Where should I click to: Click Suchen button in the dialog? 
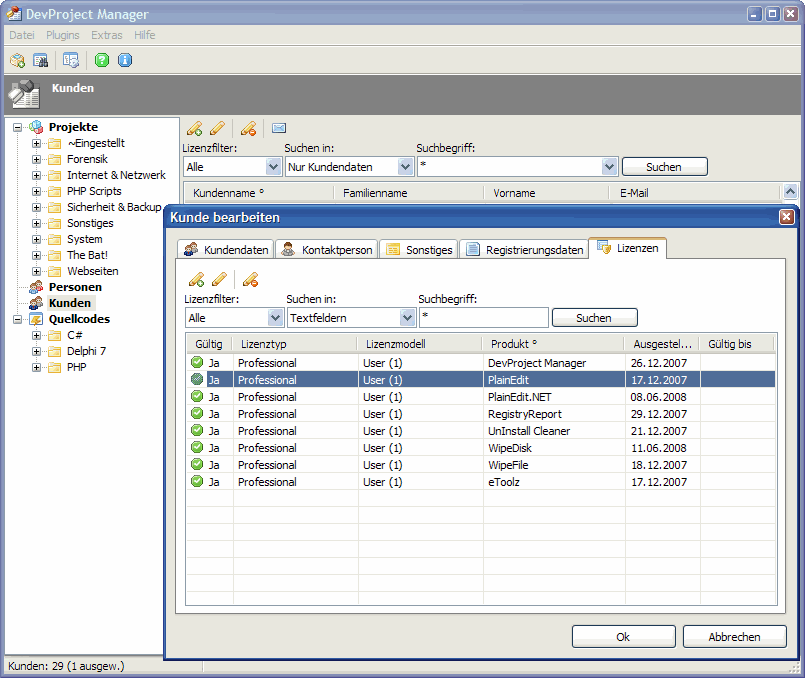(595, 318)
